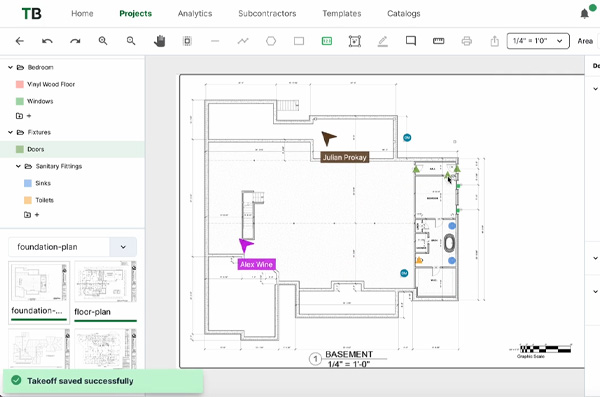Image resolution: width=600 pixels, height=397 pixels.
Task: Click the orange toilet marker on the plan
Action: (419, 260)
